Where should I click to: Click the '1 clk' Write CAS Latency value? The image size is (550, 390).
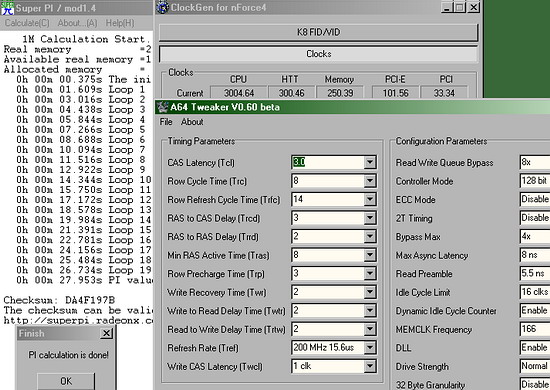click(x=302, y=366)
